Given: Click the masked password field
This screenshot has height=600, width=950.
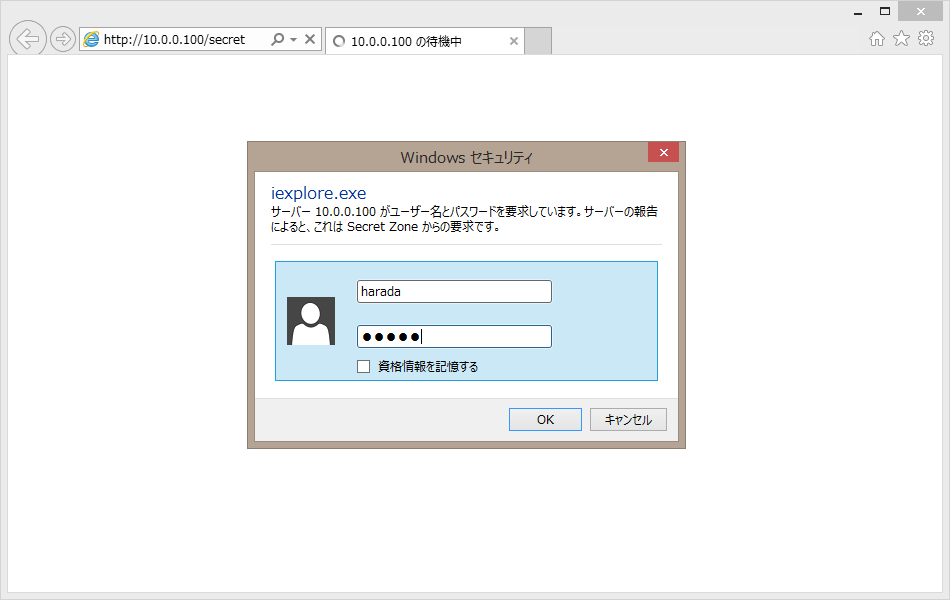Looking at the screenshot, I should click(454, 337).
